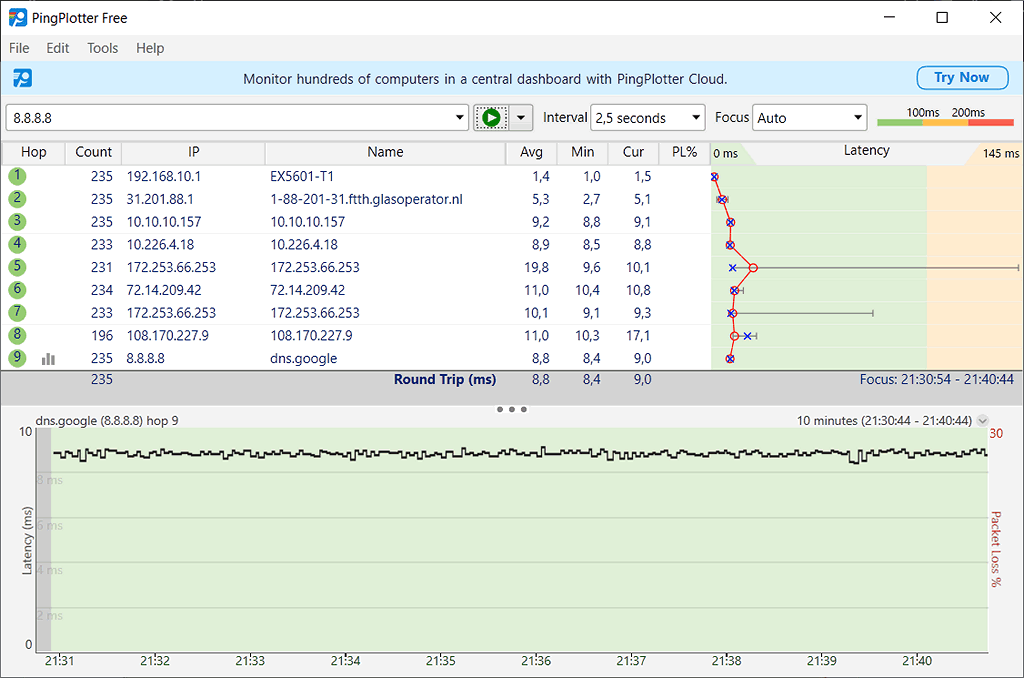Maximize the PingPlotter window

pos(942,18)
